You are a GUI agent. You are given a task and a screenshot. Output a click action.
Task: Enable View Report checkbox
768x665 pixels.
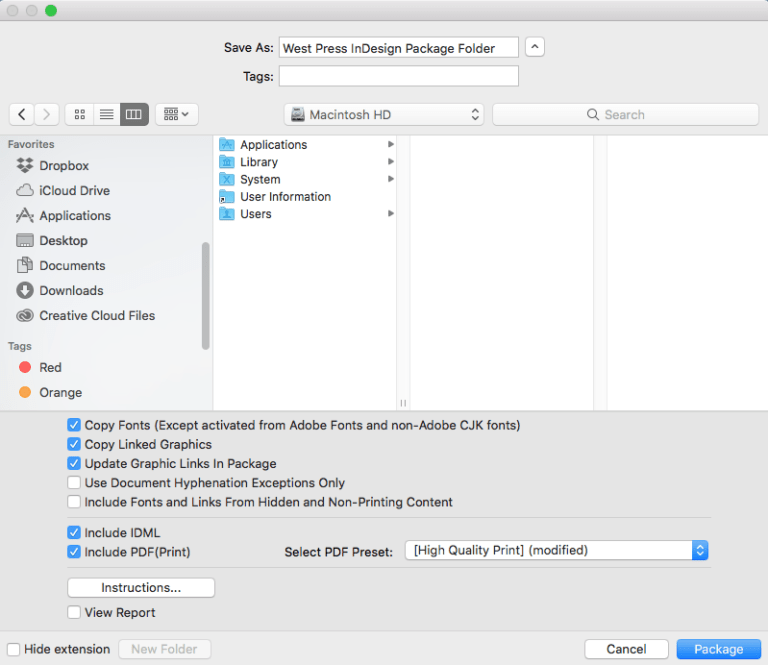click(74, 612)
